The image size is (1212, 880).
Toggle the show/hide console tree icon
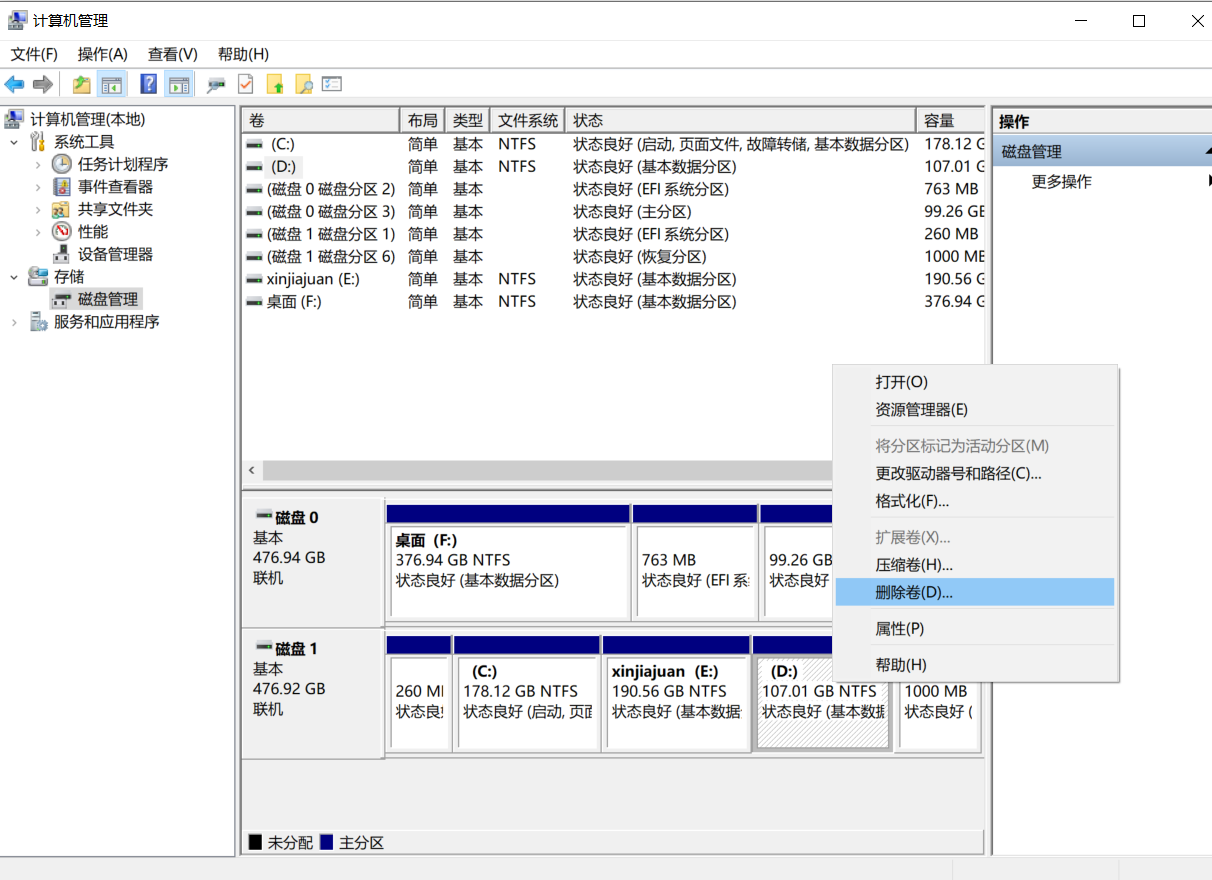pos(111,85)
